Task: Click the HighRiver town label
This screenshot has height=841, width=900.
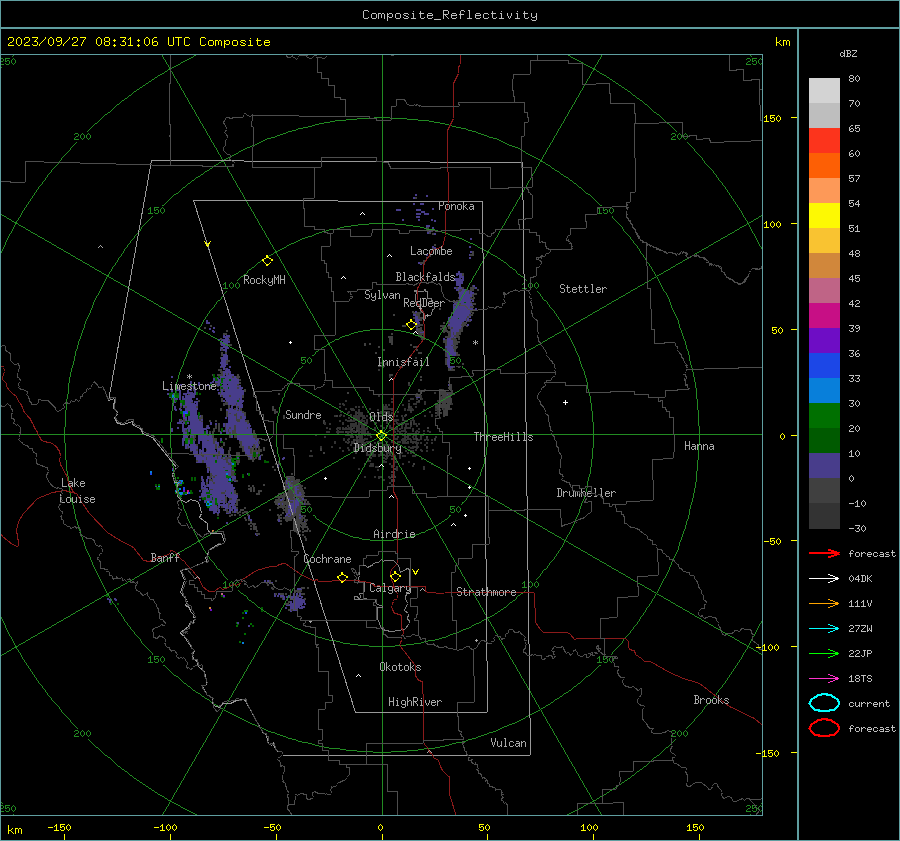Action: point(415,702)
